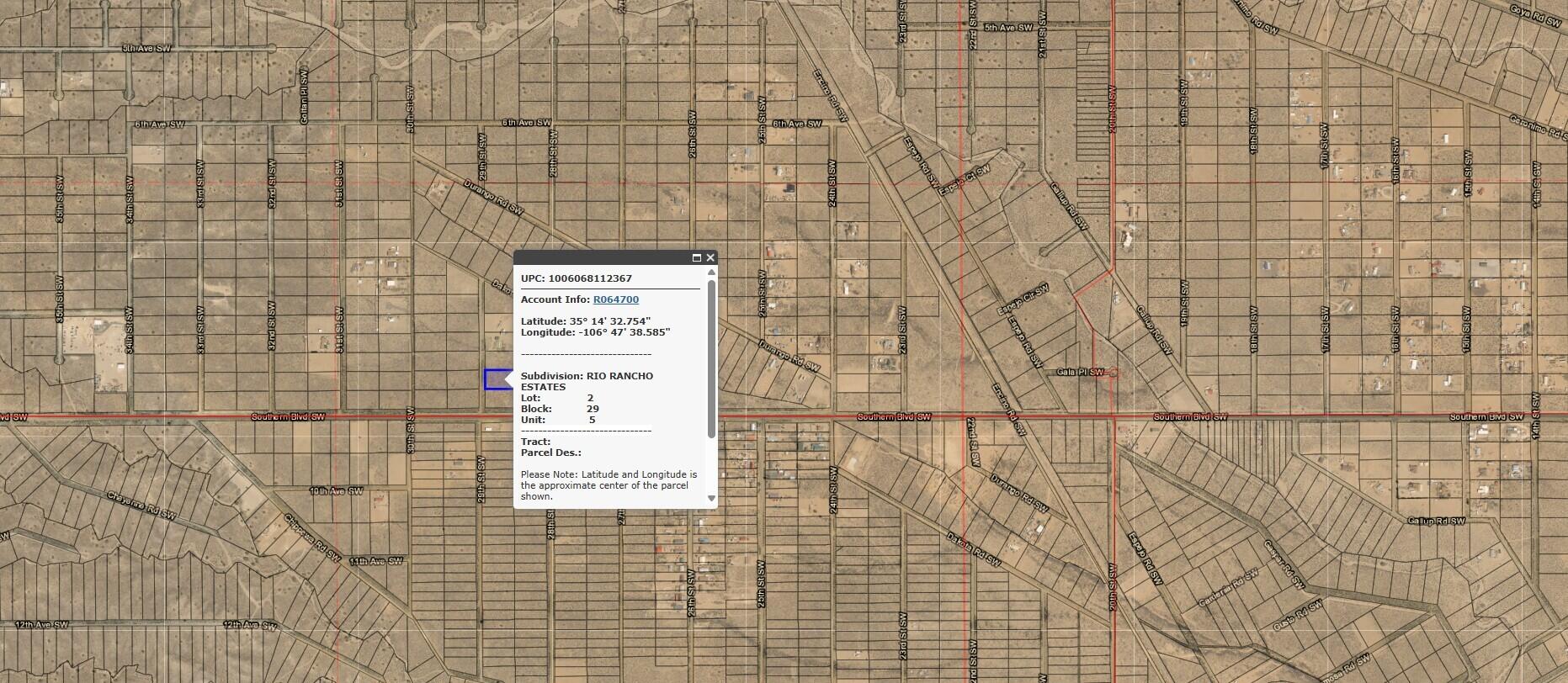Viewport: 1568px width, 683px height.
Task: Click the Lot: 2 row
Action: pyautogui.click(x=557, y=398)
